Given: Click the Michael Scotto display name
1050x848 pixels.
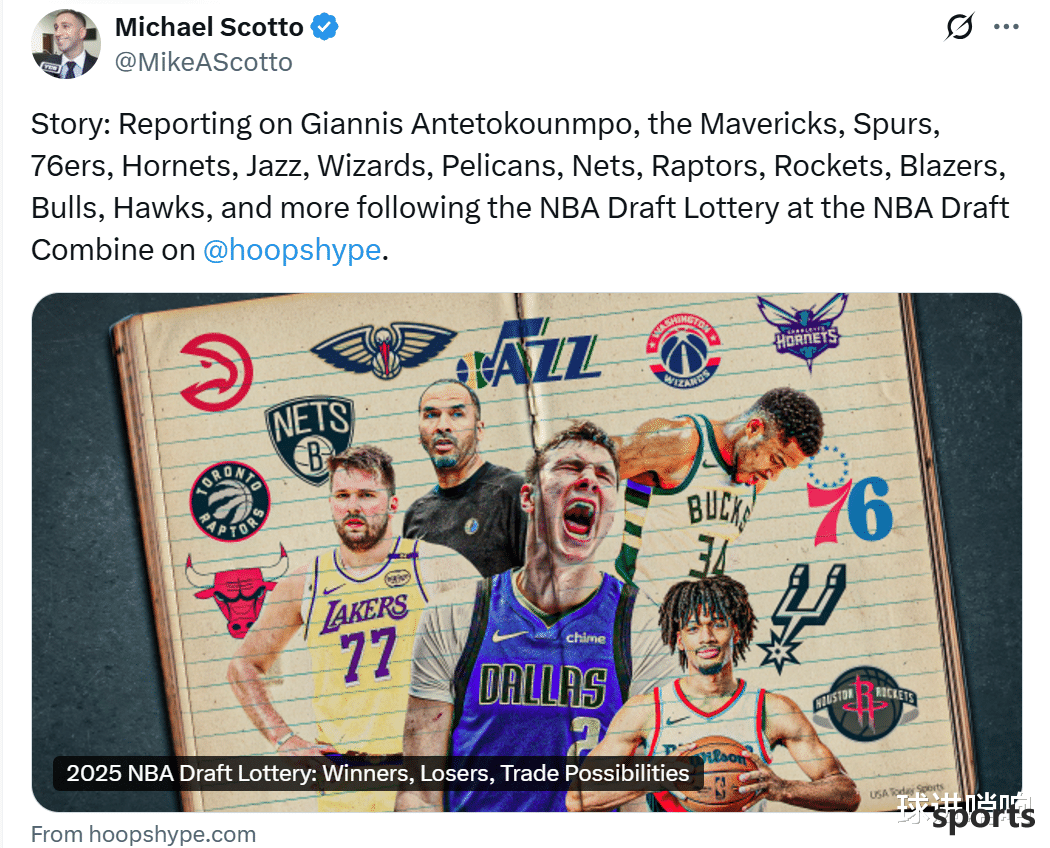Looking at the screenshot, I should click(209, 27).
